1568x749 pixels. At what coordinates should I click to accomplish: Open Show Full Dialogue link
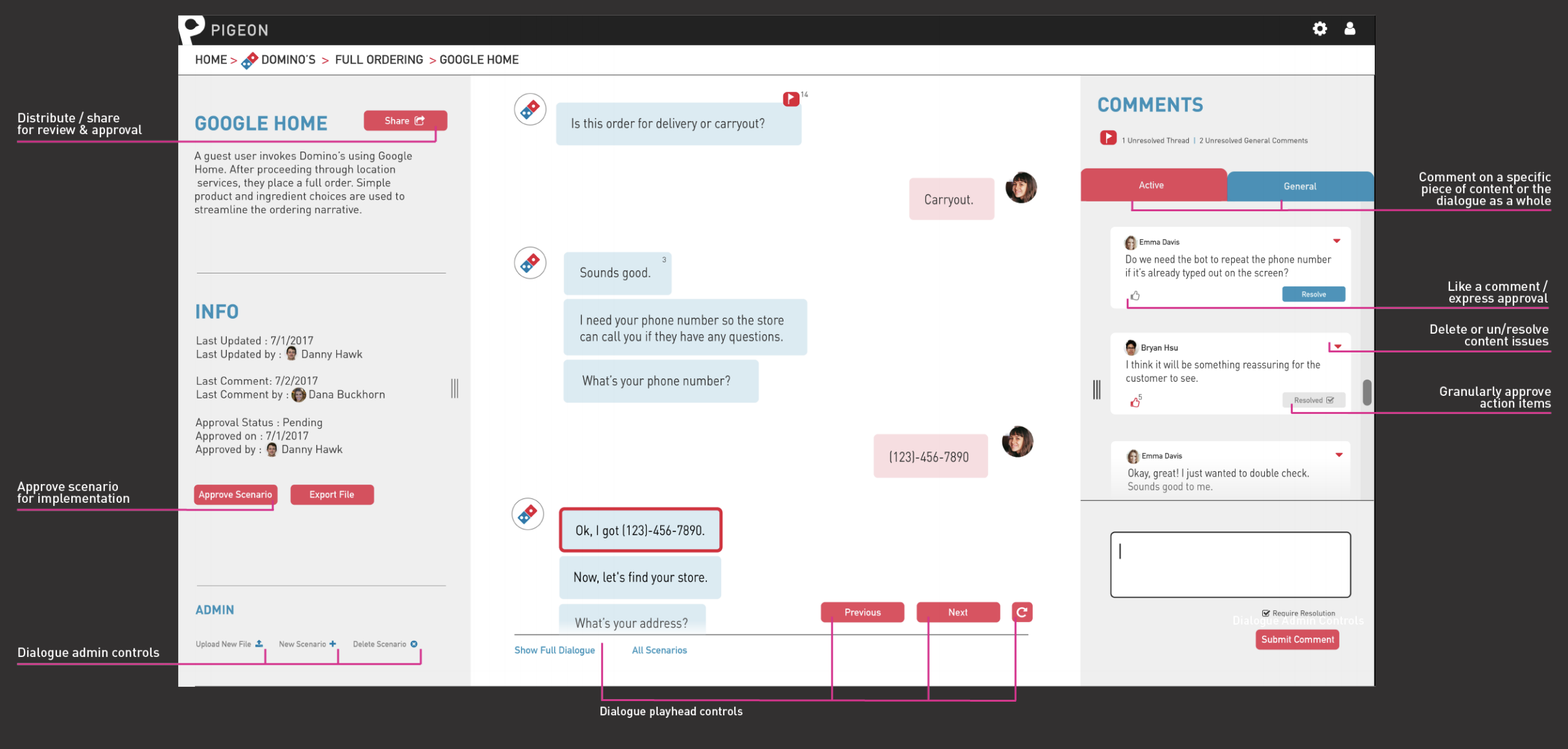coord(555,651)
